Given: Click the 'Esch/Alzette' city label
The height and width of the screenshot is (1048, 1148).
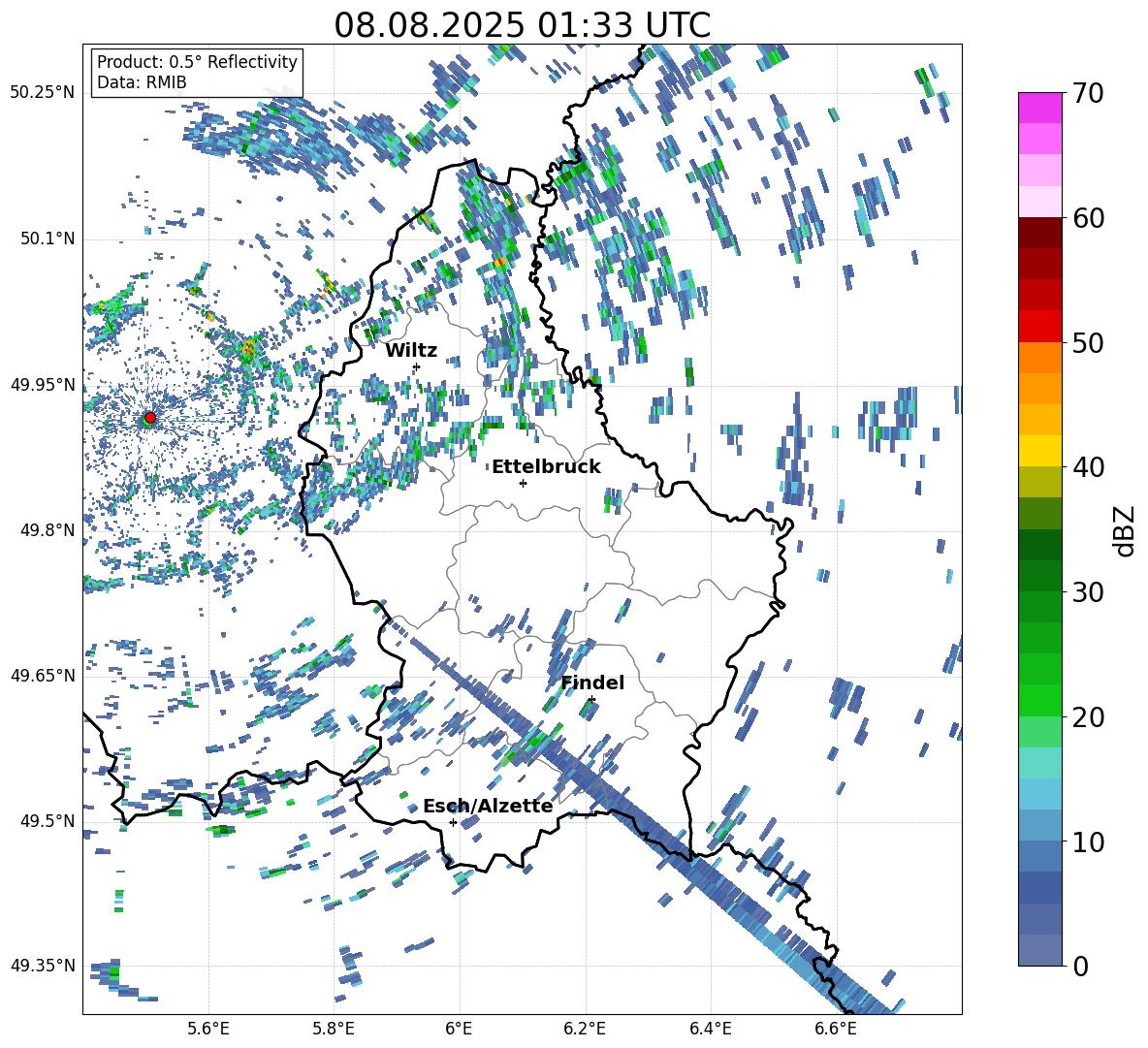Looking at the screenshot, I should (x=488, y=806).
